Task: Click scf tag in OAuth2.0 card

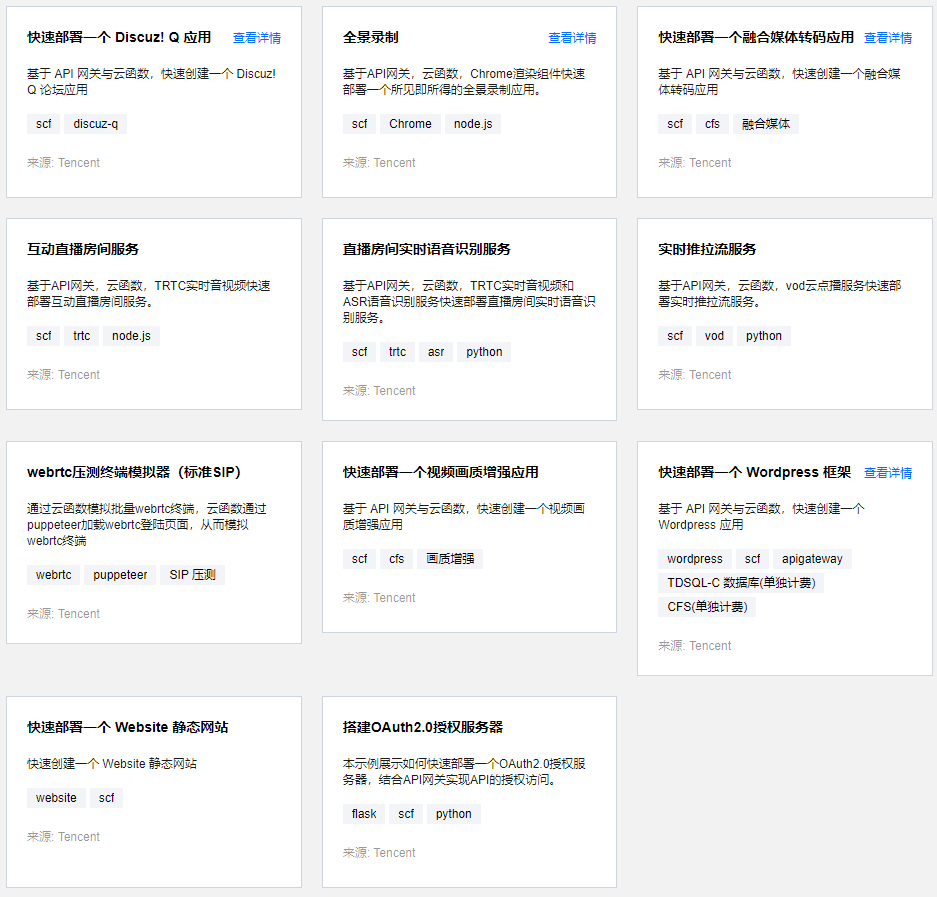Action: tap(406, 814)
